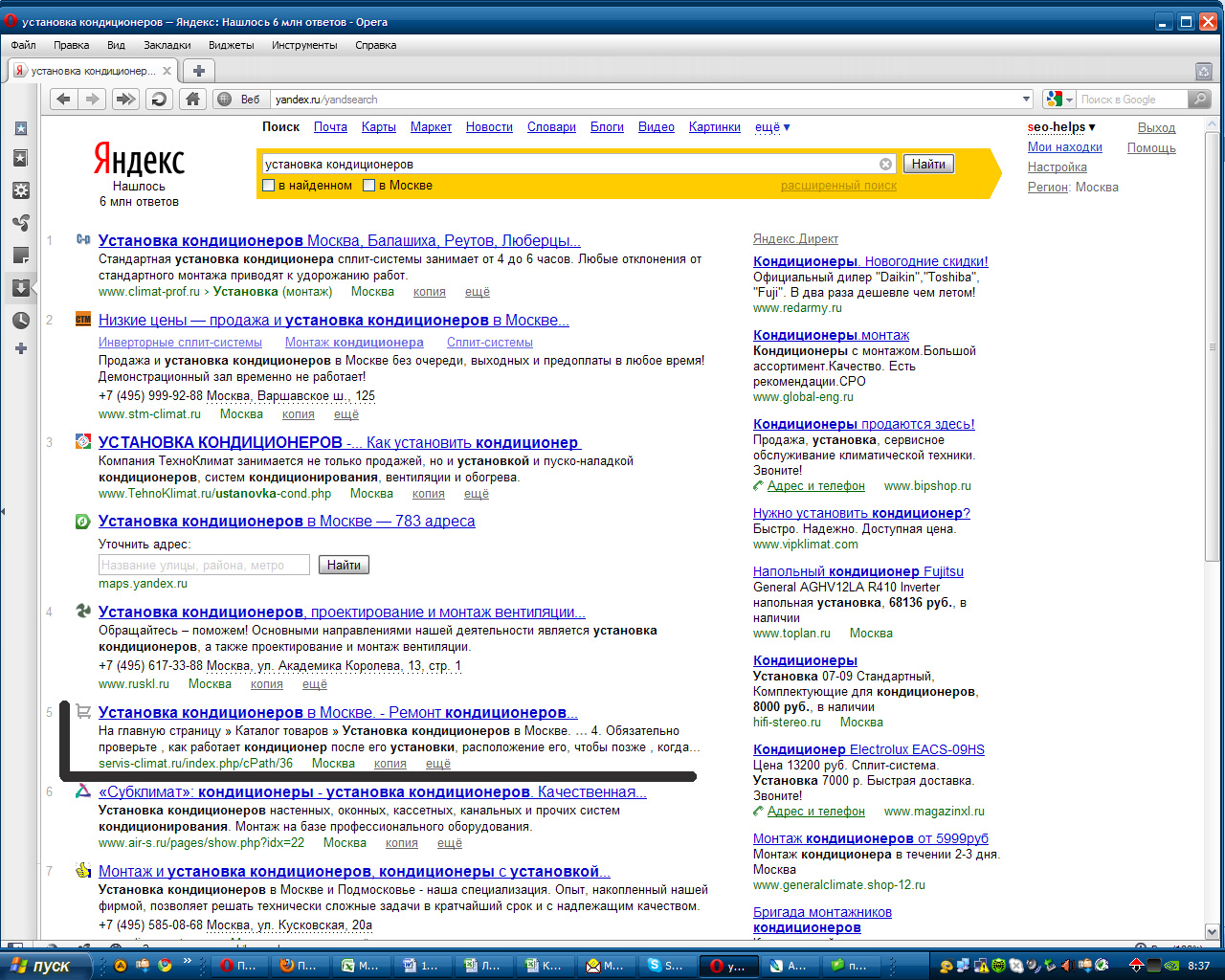The image size is (1225, 980).
Task: Open the Карты link in Yandex navigation
Action: 379,127
